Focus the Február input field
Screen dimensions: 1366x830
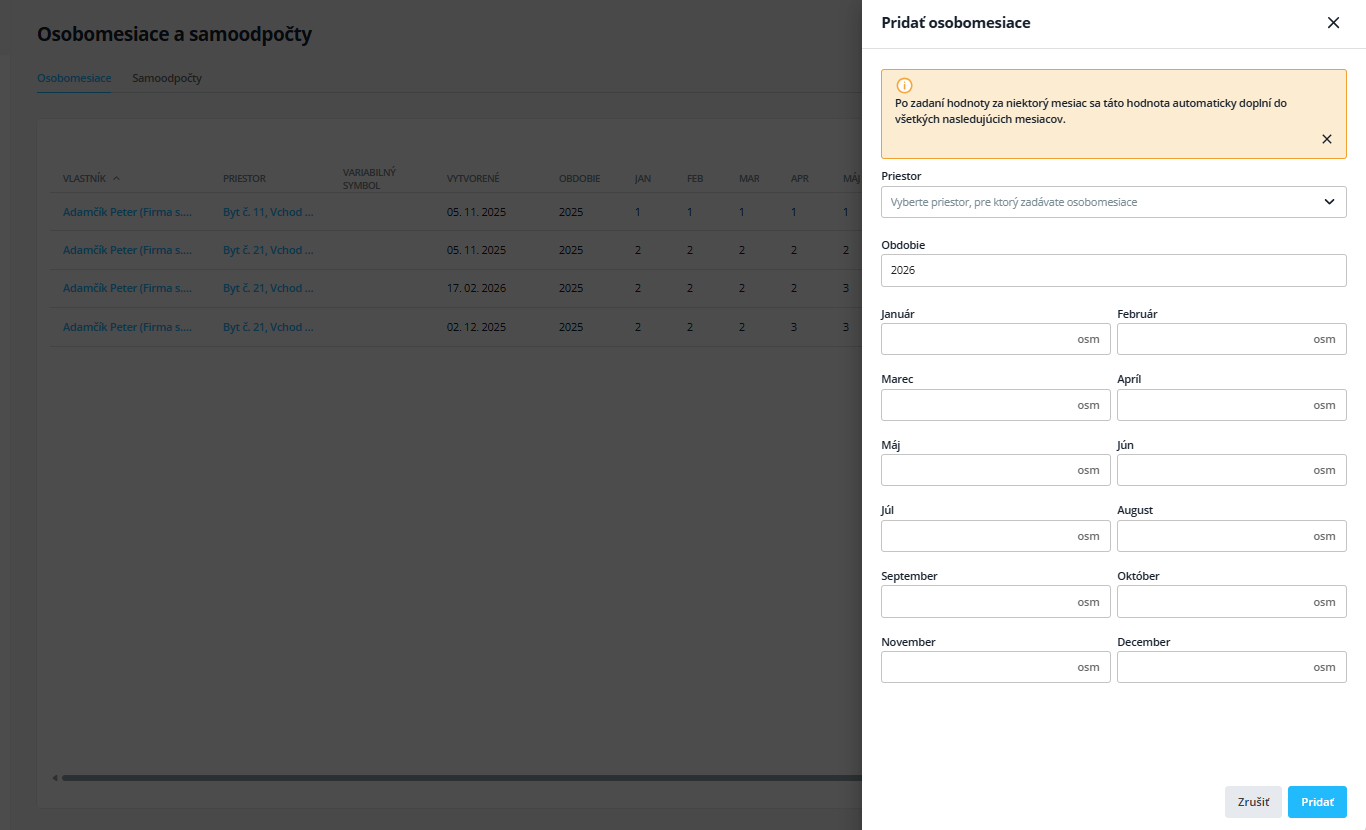point(1232,339)
